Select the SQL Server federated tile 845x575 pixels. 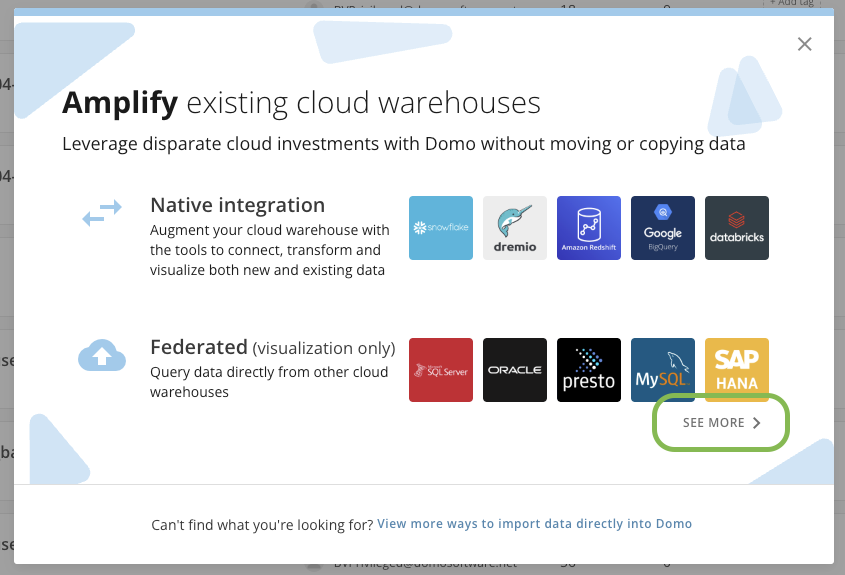pyautogui.click(x=441, y=370)
